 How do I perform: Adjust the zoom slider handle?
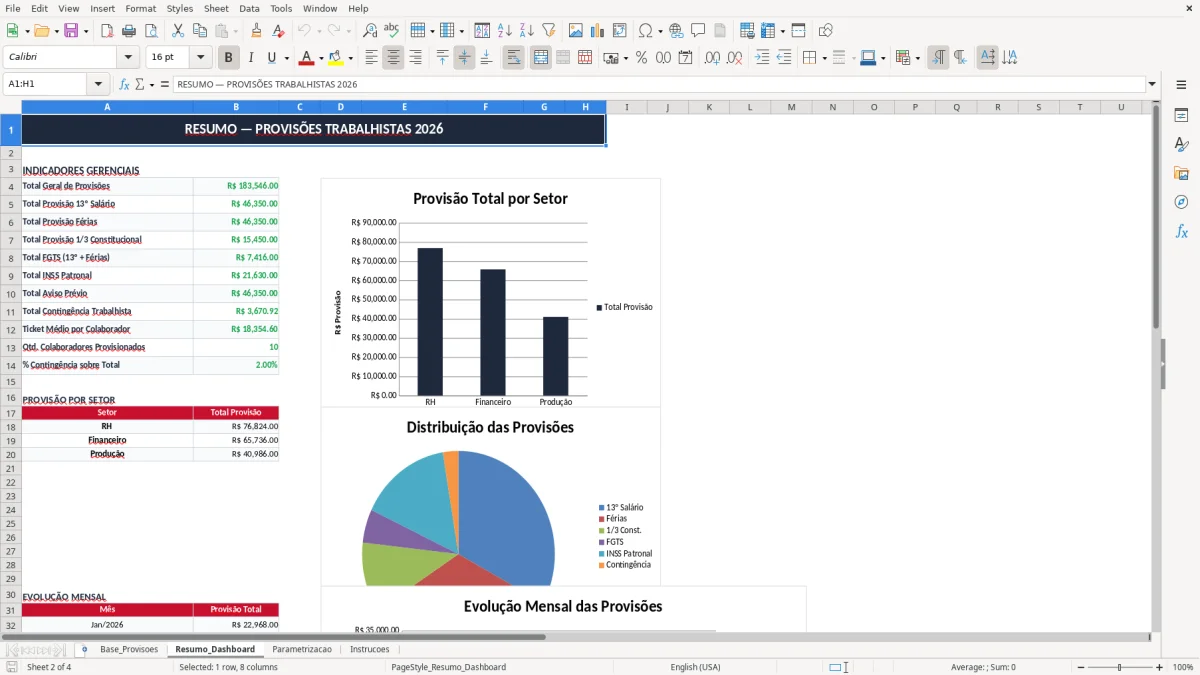(x=1119, y=667)
